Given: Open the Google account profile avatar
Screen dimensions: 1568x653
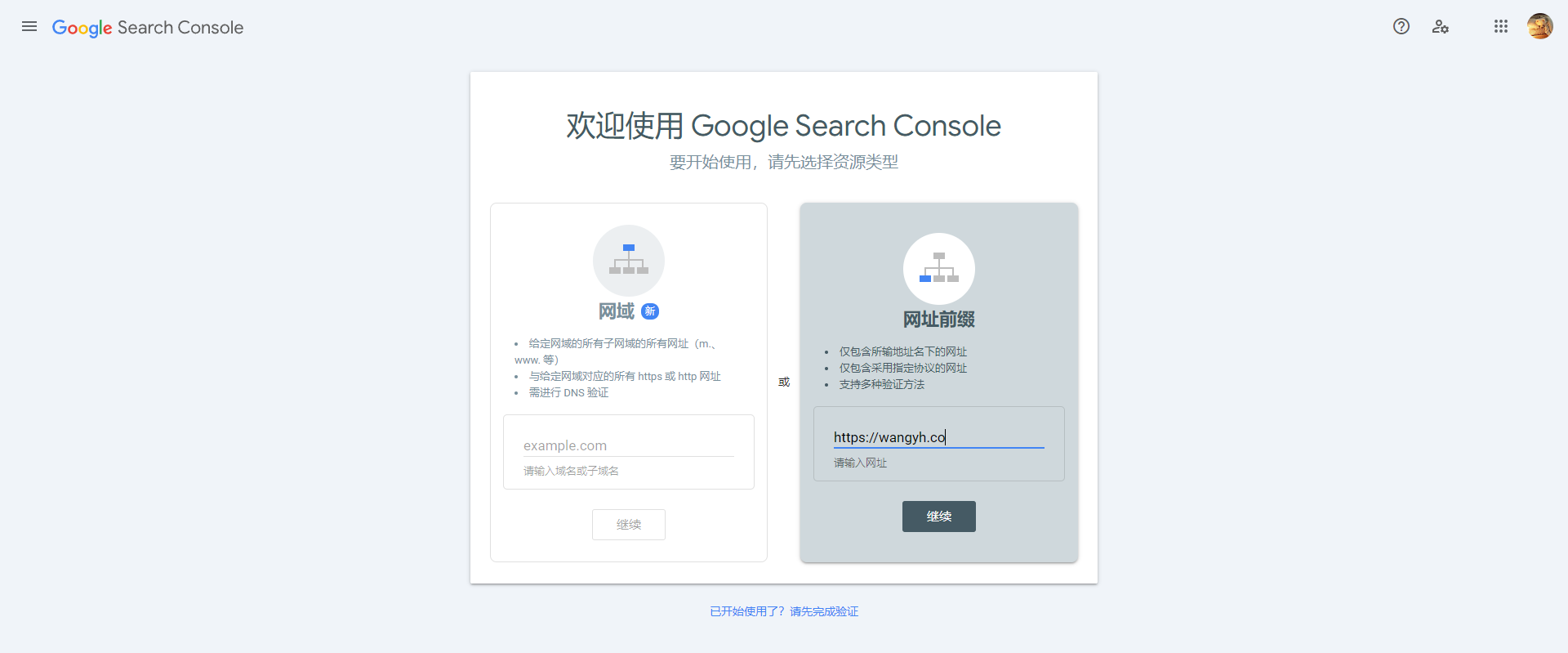Looking at the screenshot, I should click(1540, 26).
